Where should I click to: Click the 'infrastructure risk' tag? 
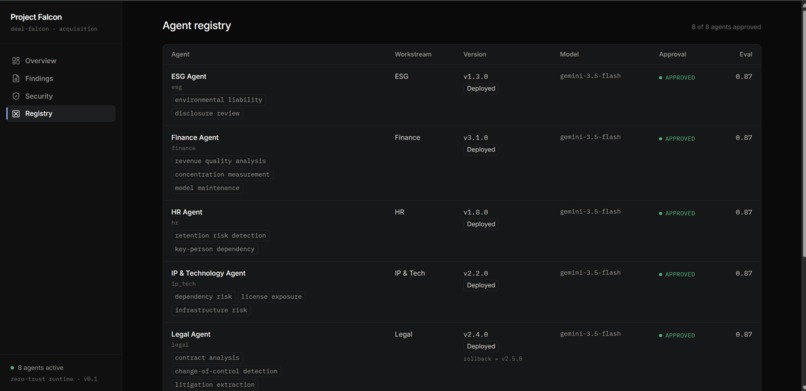pyautogui.click(x=211, y=310)
